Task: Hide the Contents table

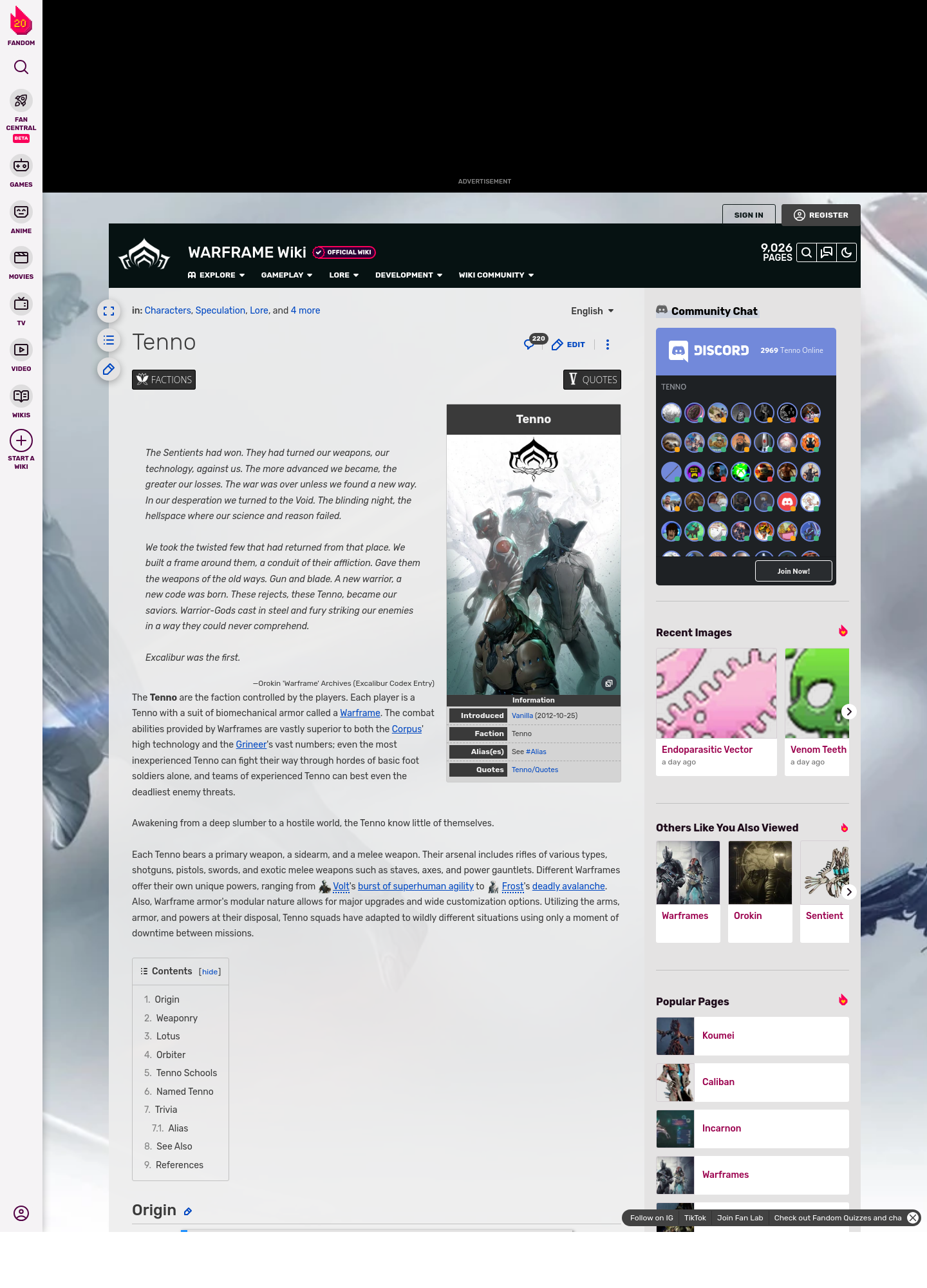Action: pyautogui.click(x=210, y=972)
